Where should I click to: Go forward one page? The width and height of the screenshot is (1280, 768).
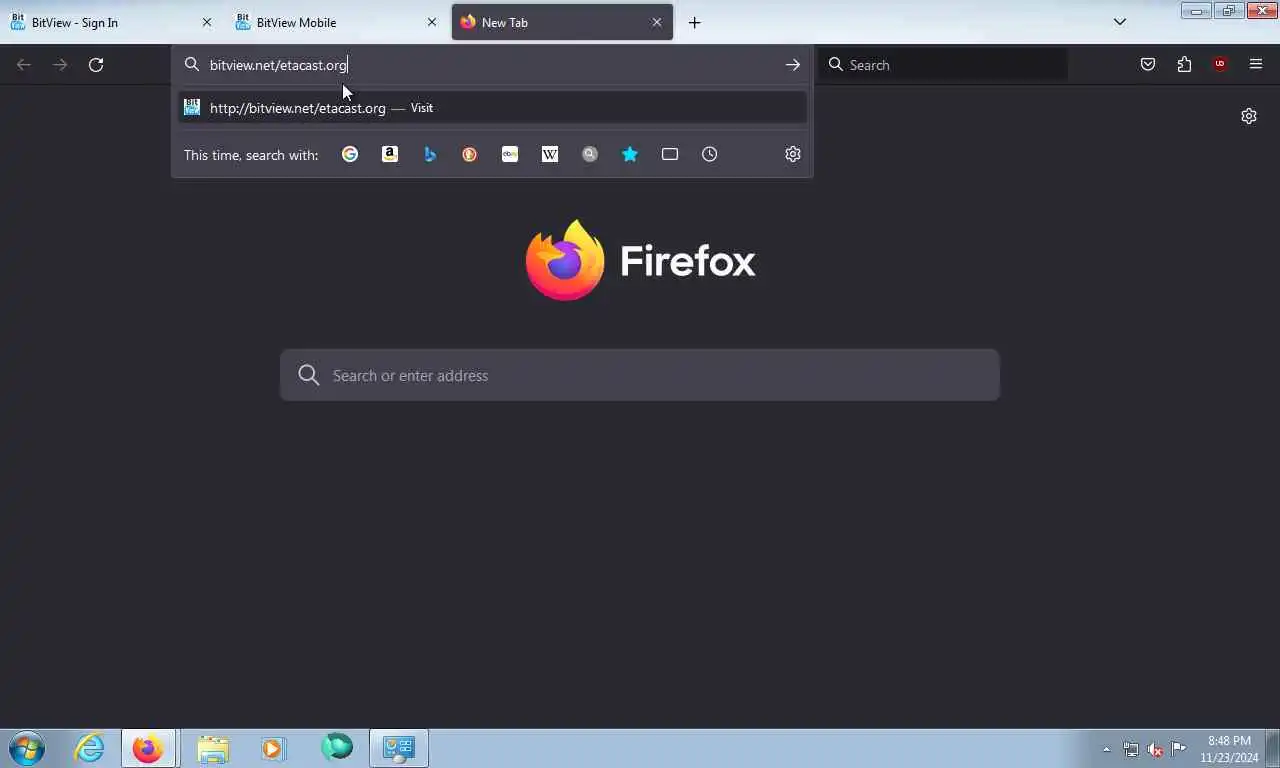60,65
